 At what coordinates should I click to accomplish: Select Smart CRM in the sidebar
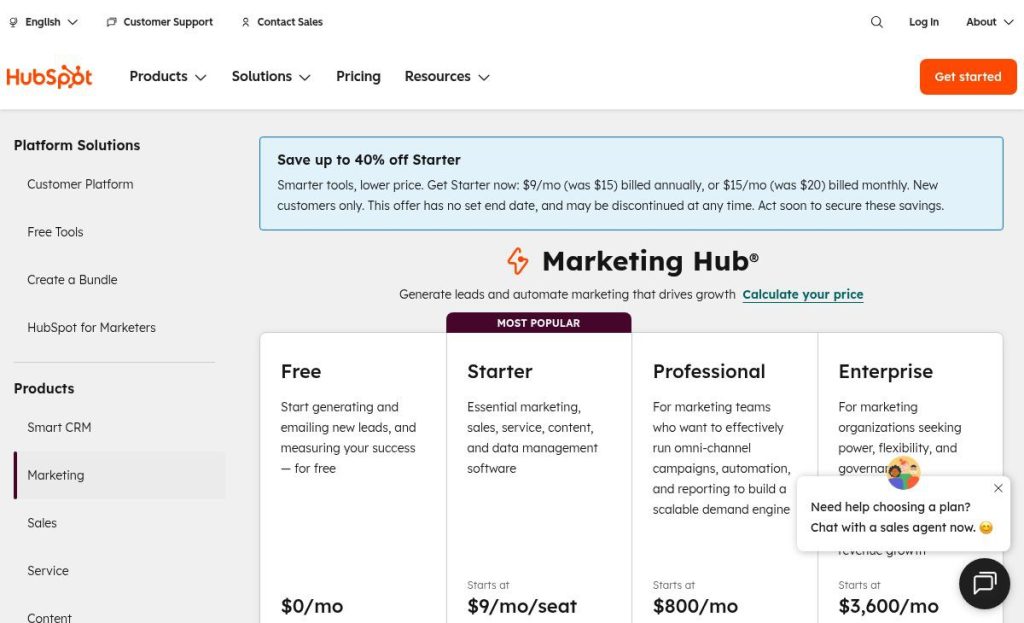pyautogui.click(x=59, y=427)
